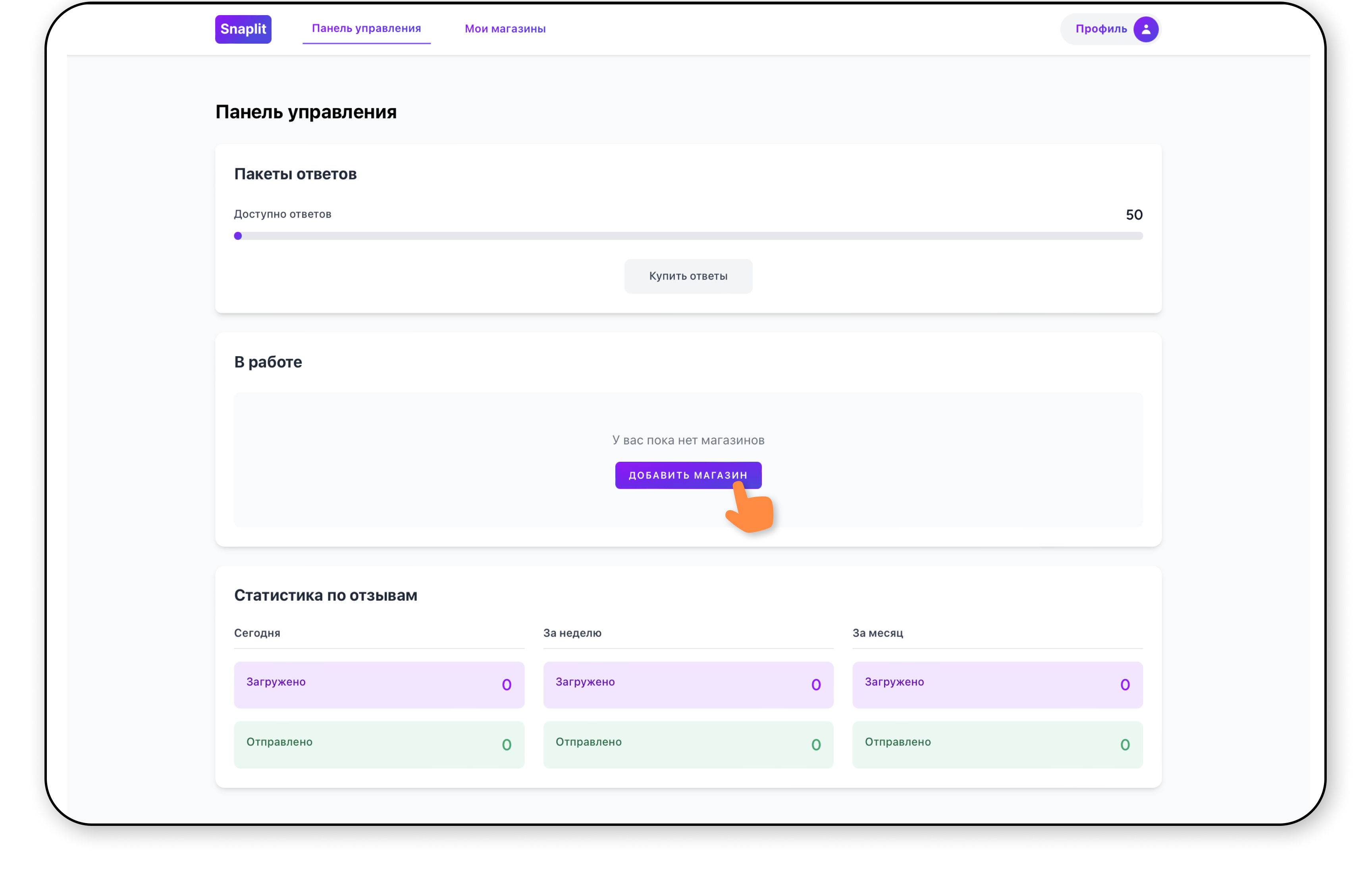Click the За неделю column header
1372x887 pixels.
pyautogui.click(x=572, y=633)
